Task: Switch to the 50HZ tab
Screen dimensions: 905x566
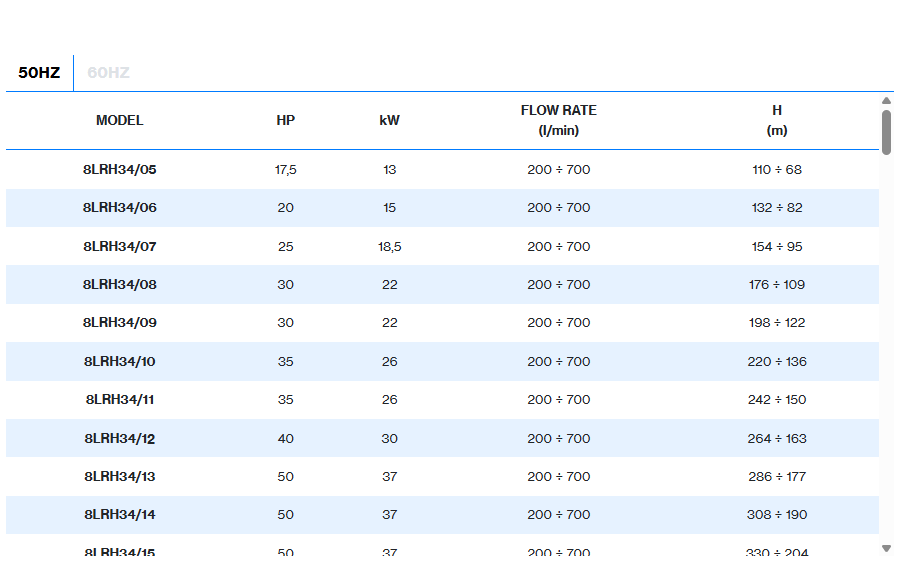Action: (39, 73)
